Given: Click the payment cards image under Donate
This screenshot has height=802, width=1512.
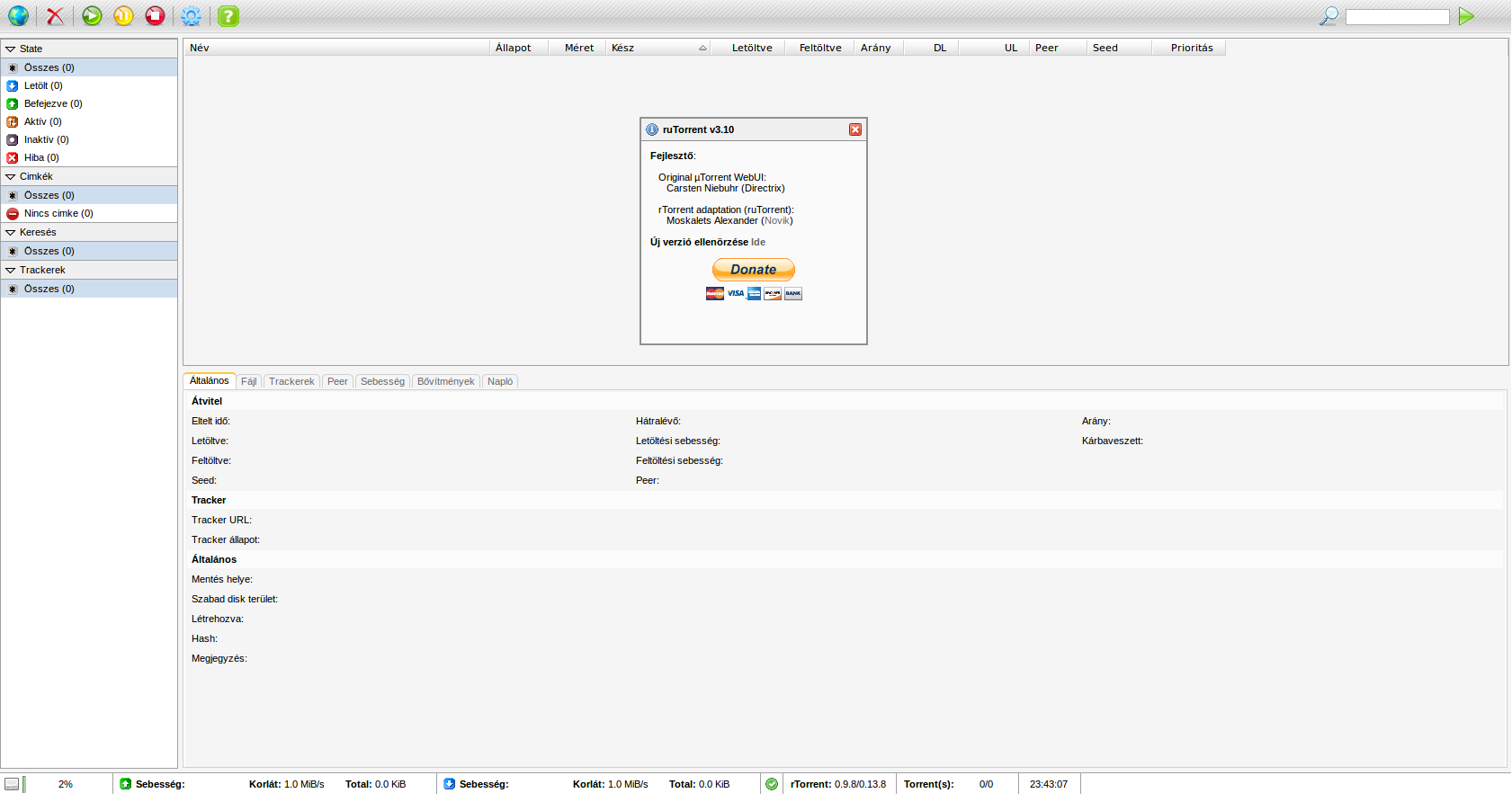Looking at the screenshot, I should coord(754,293).
